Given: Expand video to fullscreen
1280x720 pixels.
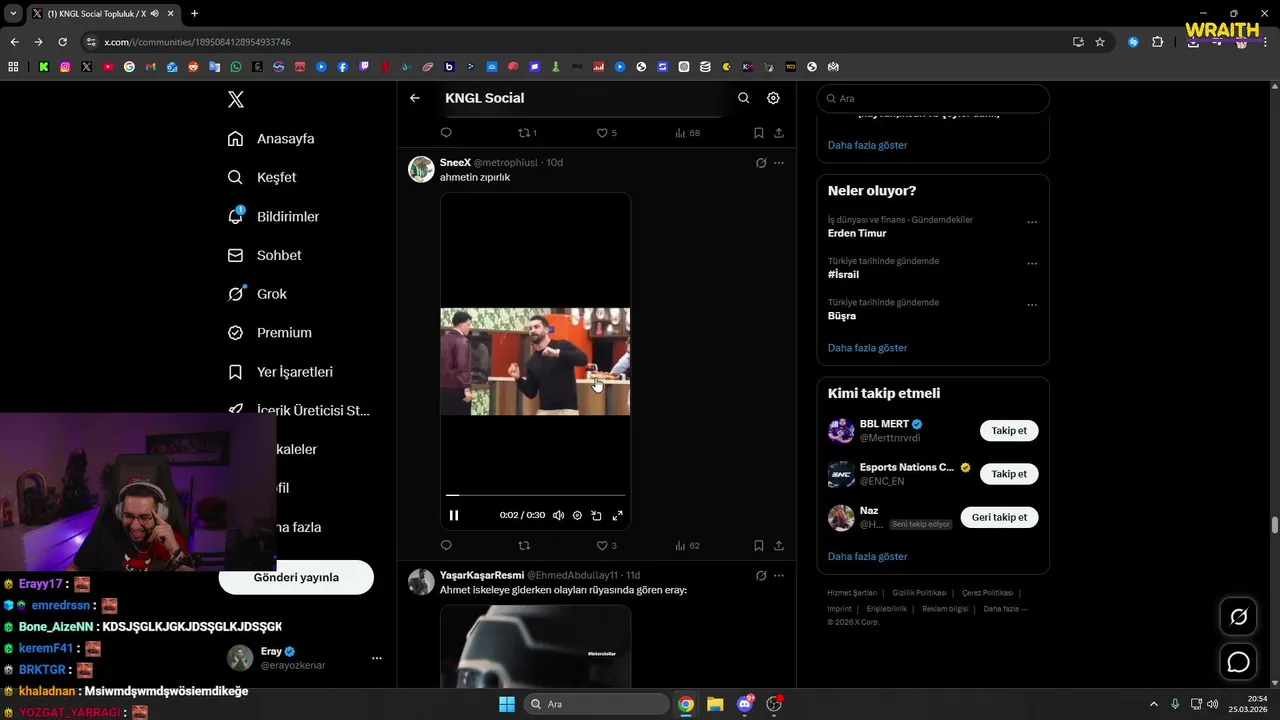Looking at the screenshot, I should tap(617, 515).
